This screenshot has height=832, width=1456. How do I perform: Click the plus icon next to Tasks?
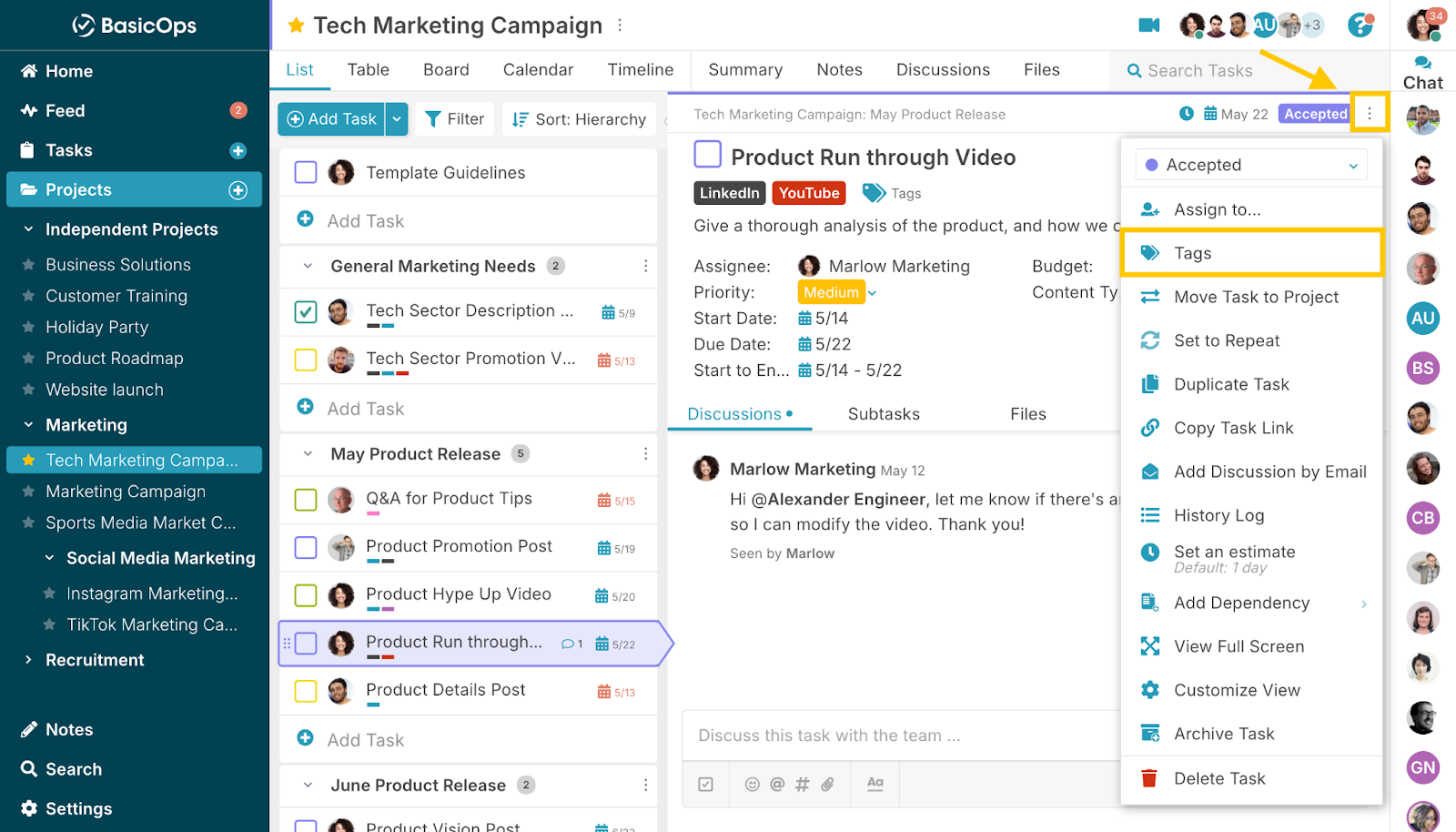point(238,151)
